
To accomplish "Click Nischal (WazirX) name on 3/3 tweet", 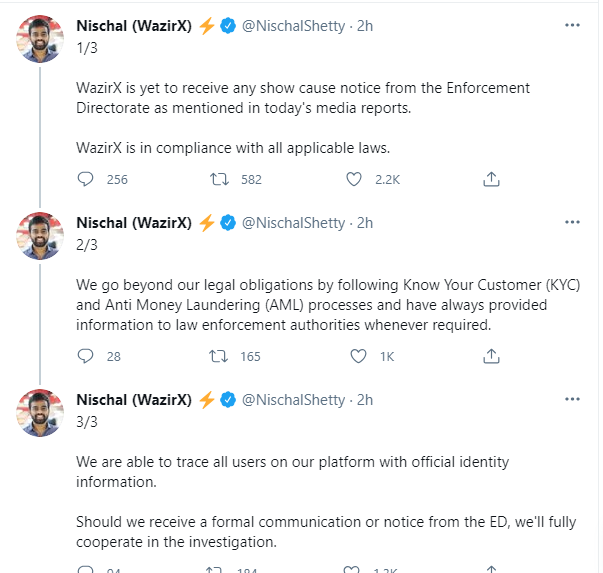I will [134, 399].
